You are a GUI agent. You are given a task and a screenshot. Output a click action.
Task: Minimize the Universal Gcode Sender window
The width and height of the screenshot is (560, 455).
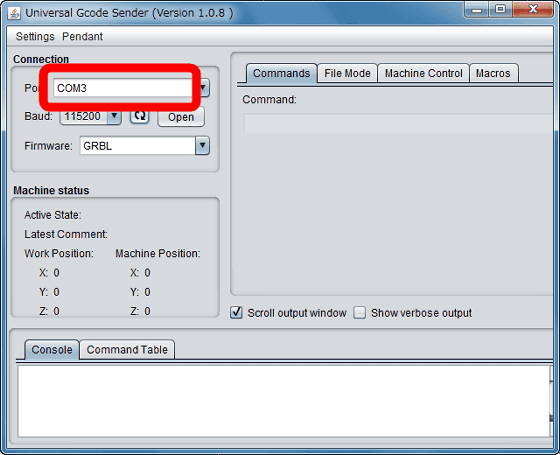(477, 10)
